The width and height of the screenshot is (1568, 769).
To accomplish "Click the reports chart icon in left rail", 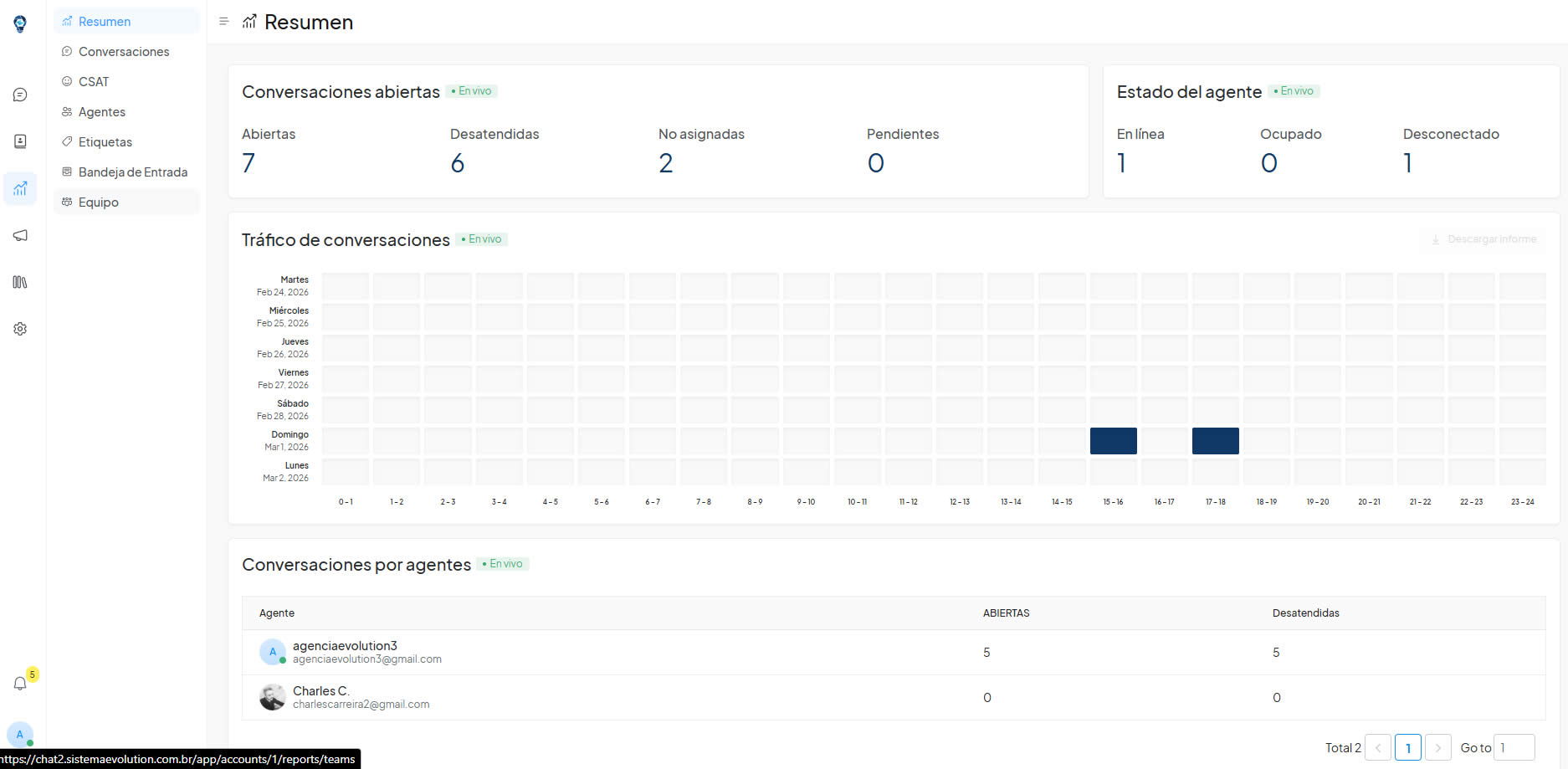I will (x=20, y=189).
